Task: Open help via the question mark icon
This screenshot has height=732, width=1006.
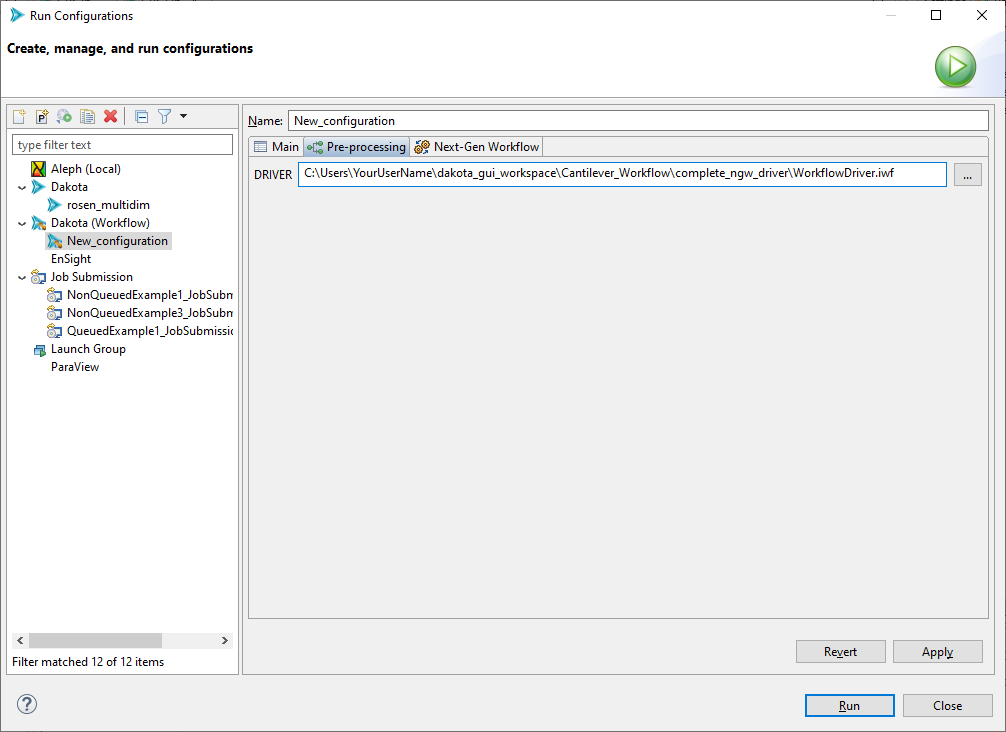Action: point(26,704)
